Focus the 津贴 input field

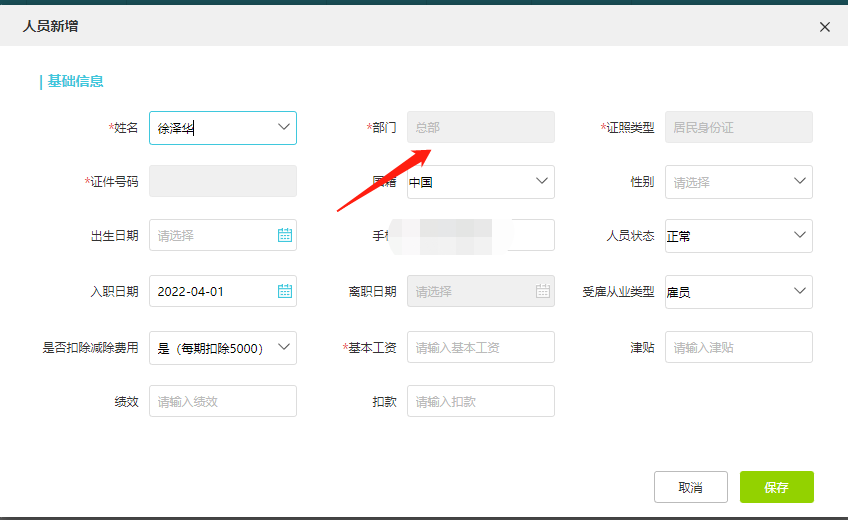(x=739, y=347)
